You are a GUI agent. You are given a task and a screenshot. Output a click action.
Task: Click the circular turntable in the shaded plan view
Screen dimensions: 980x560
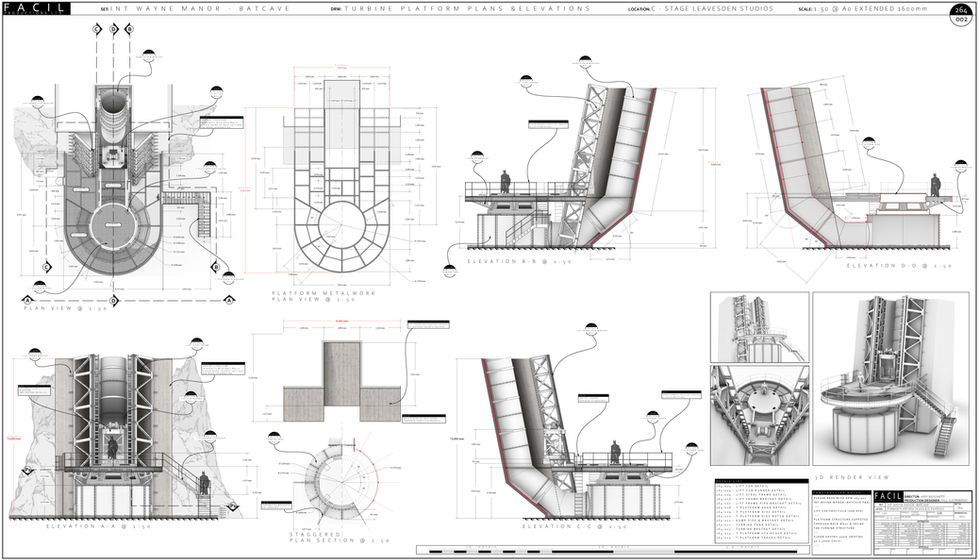coord(114,226)
